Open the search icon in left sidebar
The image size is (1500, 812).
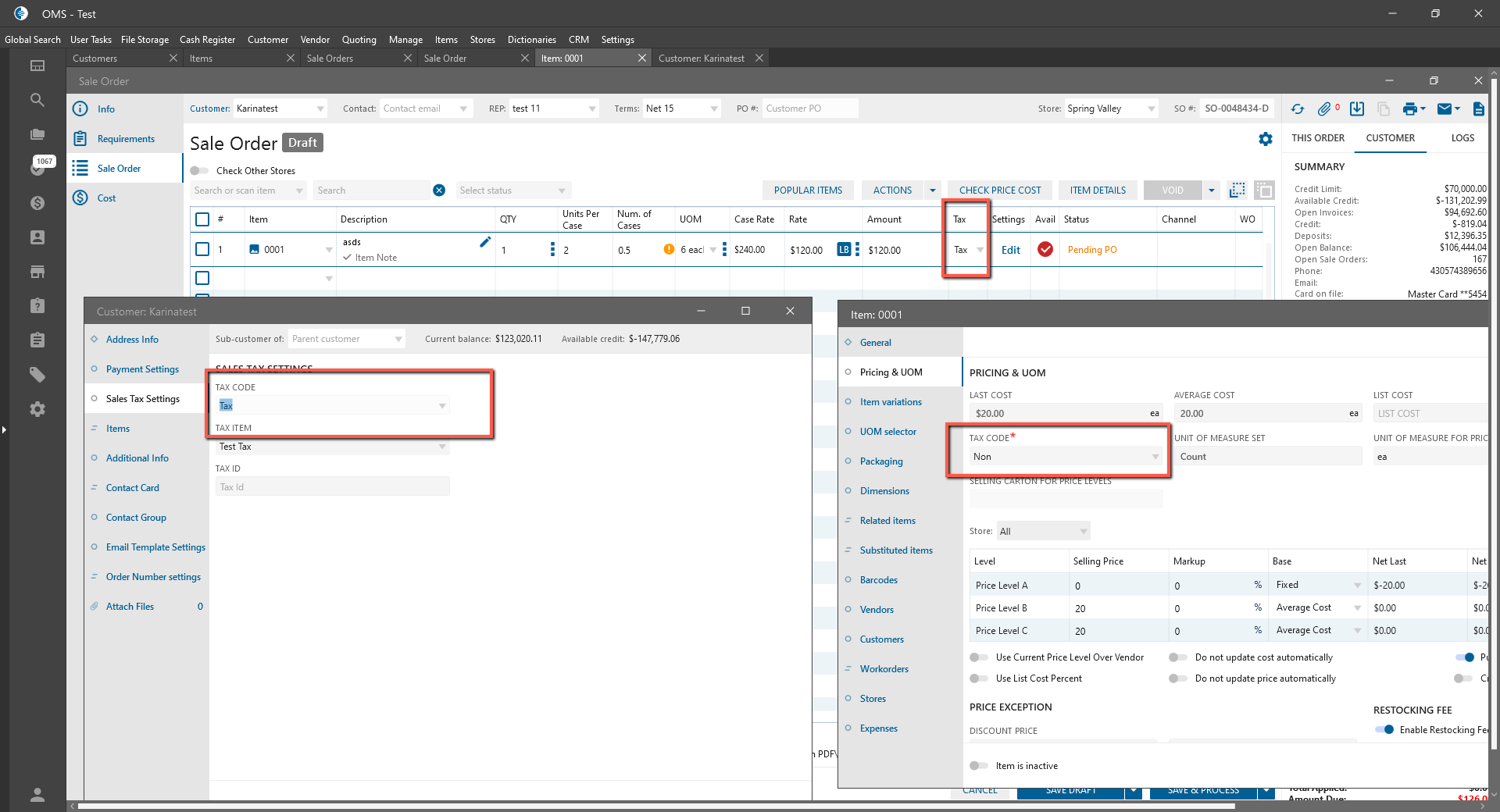(37, 100)
